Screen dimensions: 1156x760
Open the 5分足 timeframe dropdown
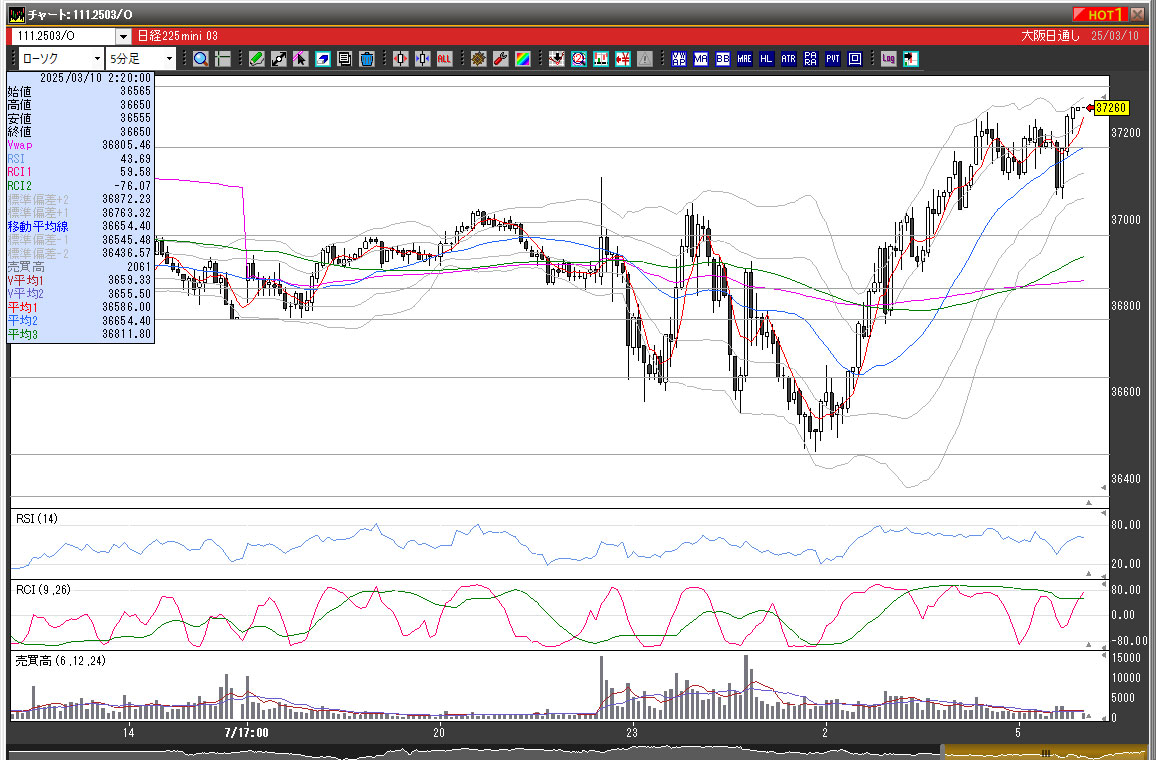[x=141, y=59]
